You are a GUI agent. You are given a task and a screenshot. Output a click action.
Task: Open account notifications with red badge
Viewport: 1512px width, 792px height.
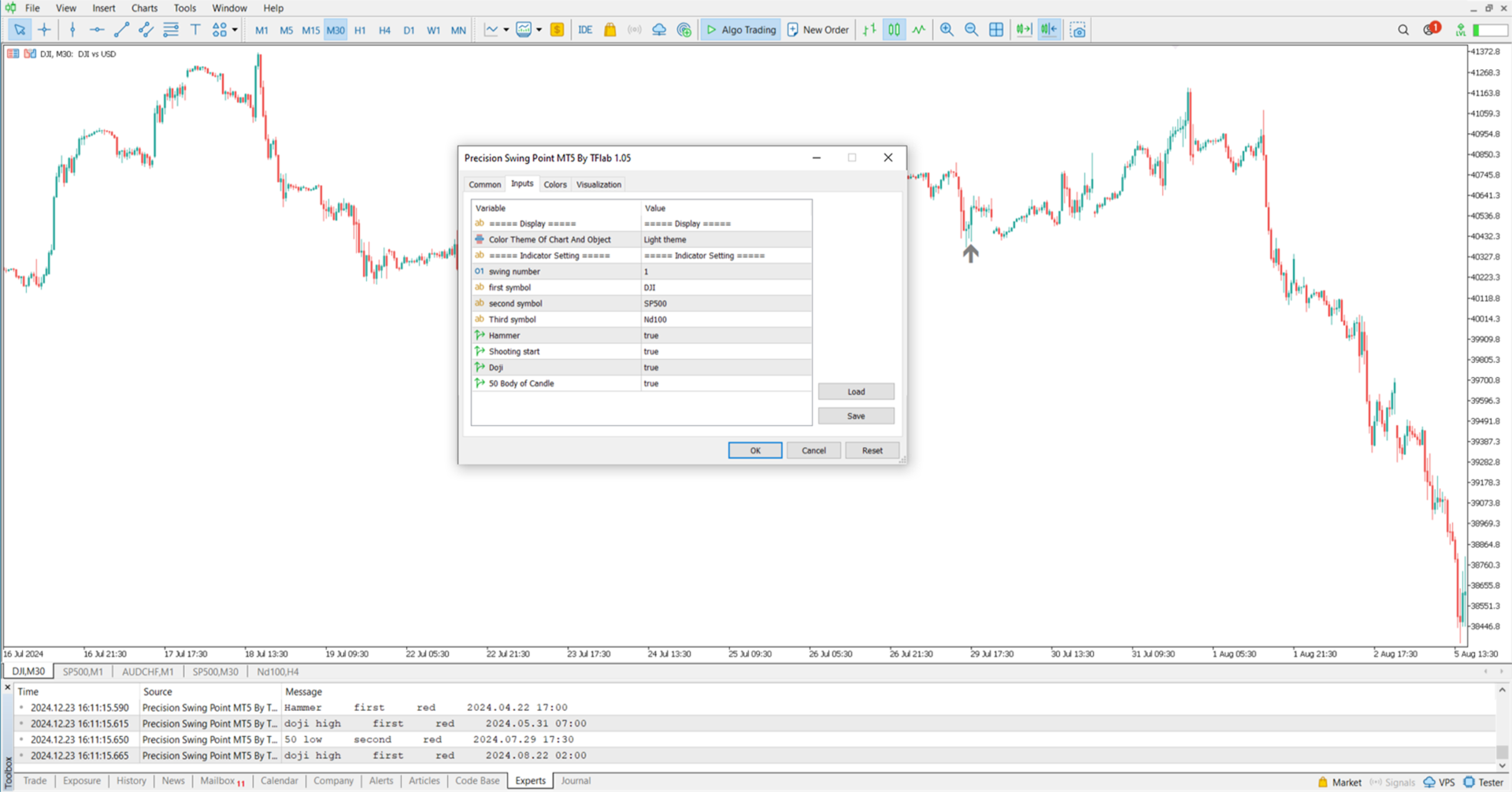point(1431,29)
